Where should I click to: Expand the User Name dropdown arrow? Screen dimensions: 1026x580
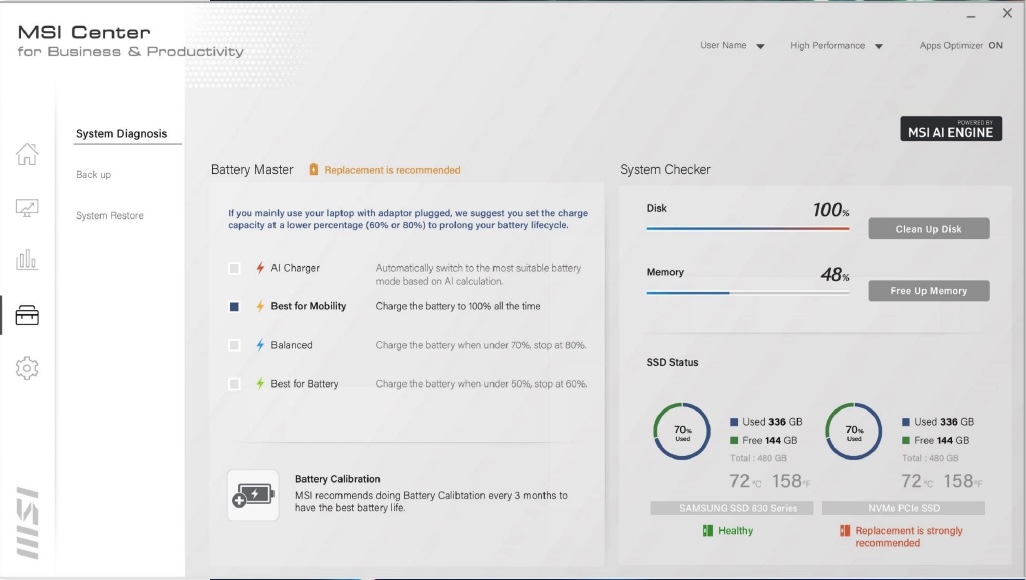click(x=760, y=46)
